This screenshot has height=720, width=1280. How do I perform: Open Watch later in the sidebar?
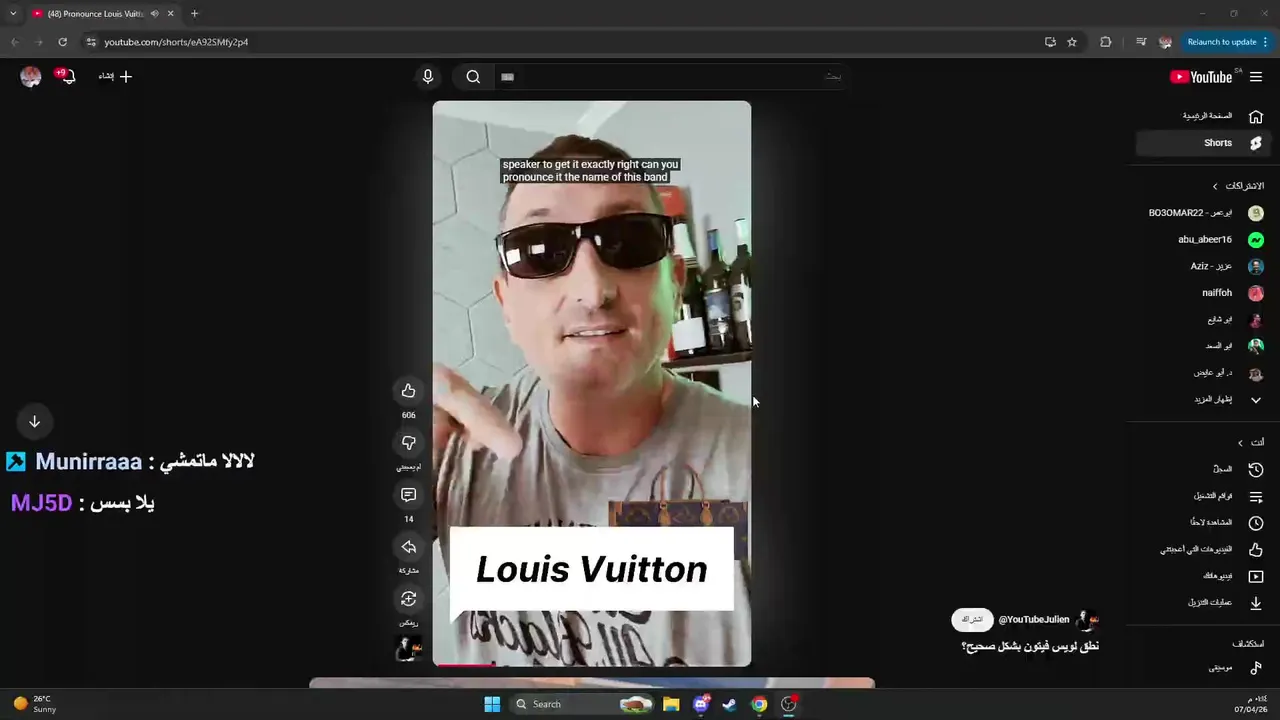click(1205, 522)
